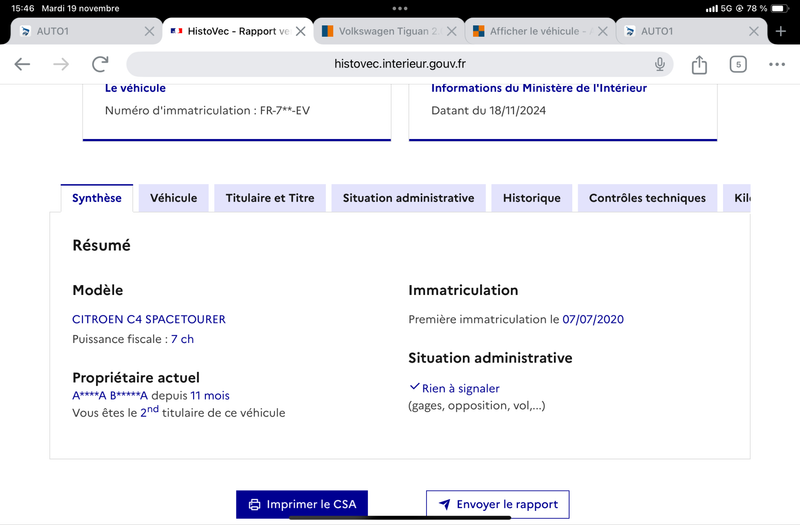
Task: Click the Imprimer le CSA button
Action: point(302,505)
